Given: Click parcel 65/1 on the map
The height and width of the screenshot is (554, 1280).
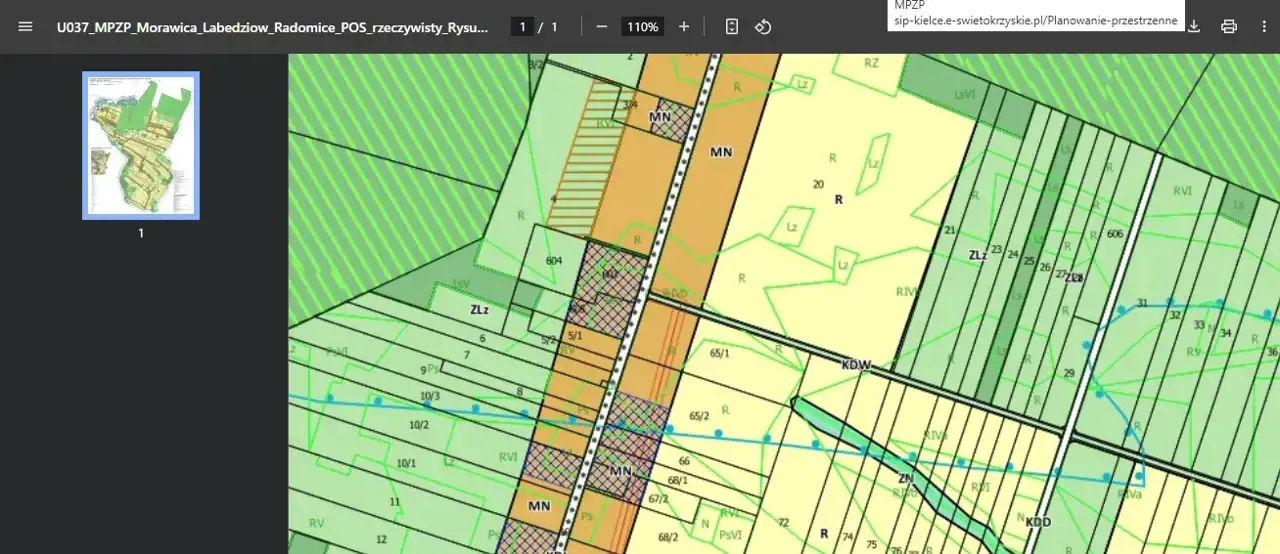Looking at the screenshot, I should click(x=720, y=353).
